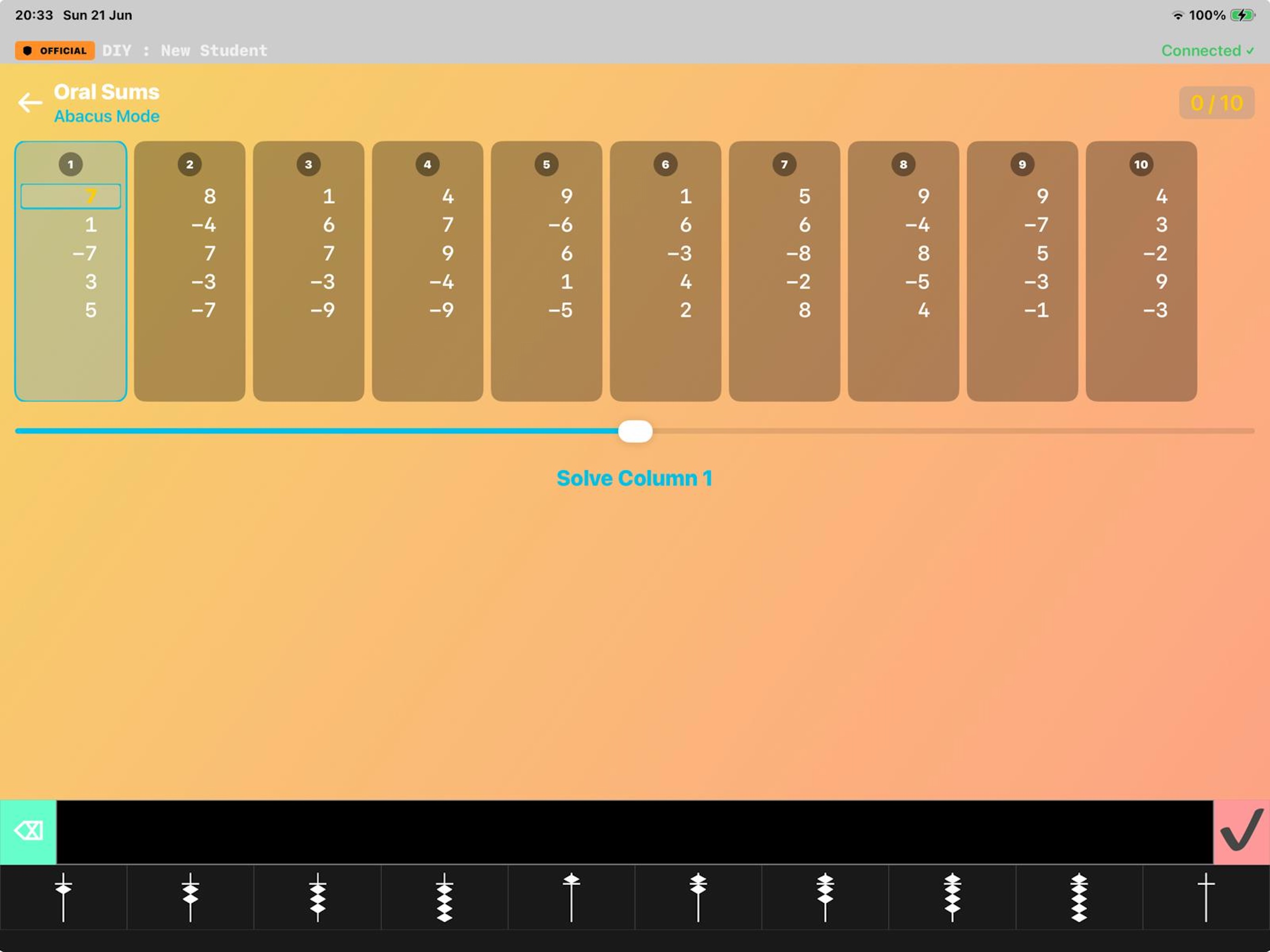This screenshot has width=1270, height=952.
Task: Tap the OFFICIAL badge
Action: [x=54, y=50]
